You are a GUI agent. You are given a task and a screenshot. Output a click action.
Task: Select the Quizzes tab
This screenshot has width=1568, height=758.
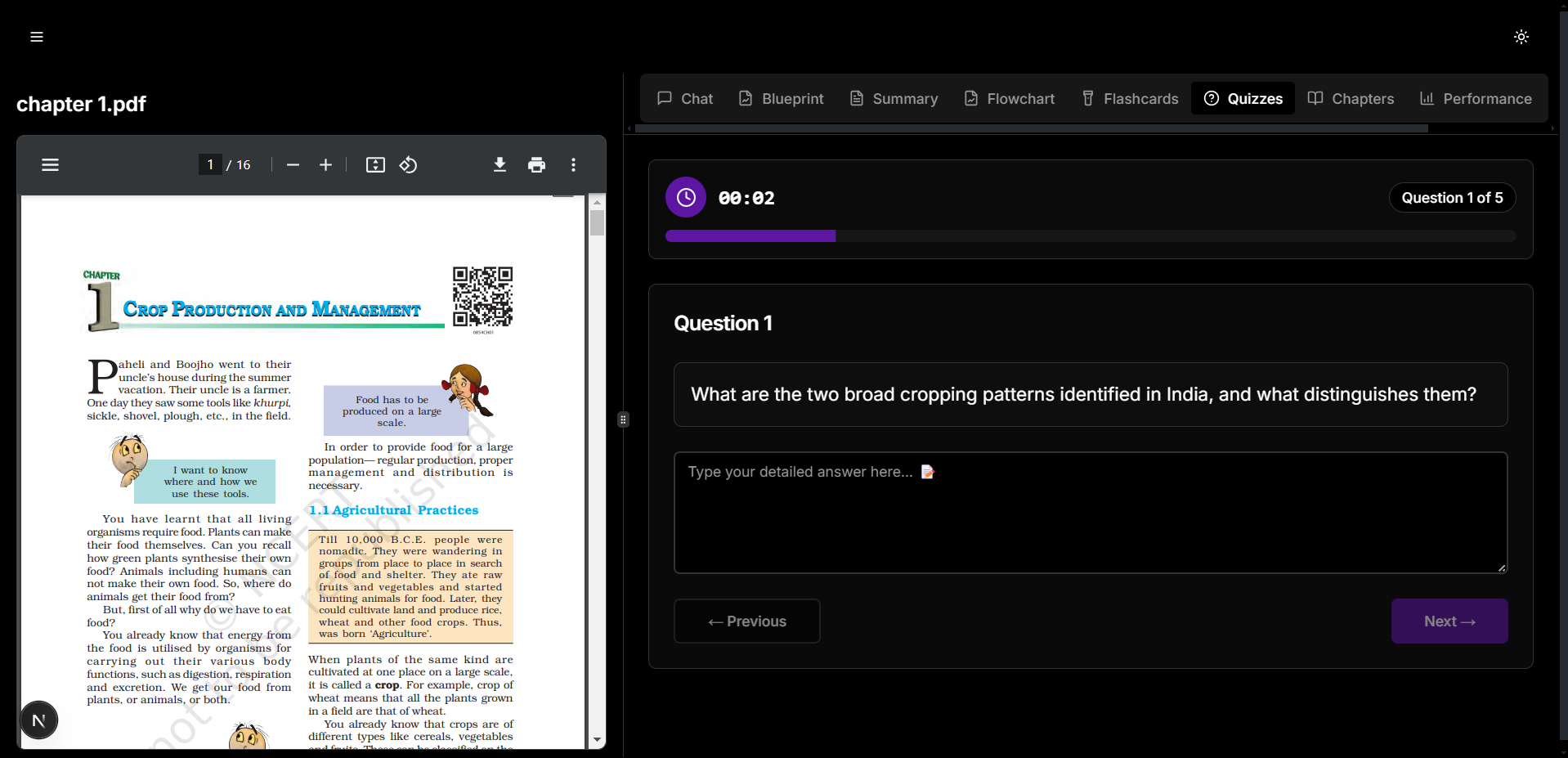[1243, 99]
